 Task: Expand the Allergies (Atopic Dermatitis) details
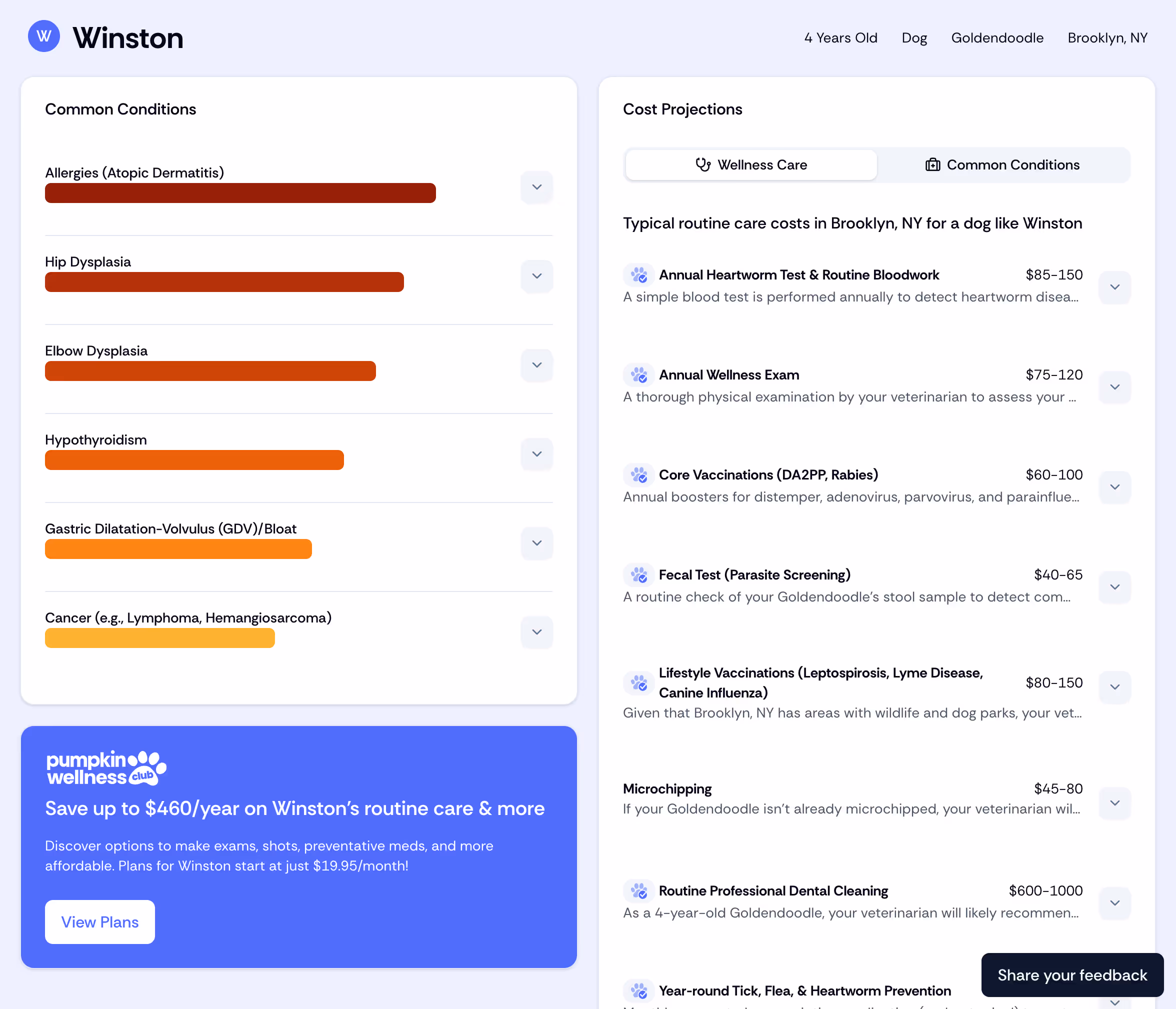[536, 187]
